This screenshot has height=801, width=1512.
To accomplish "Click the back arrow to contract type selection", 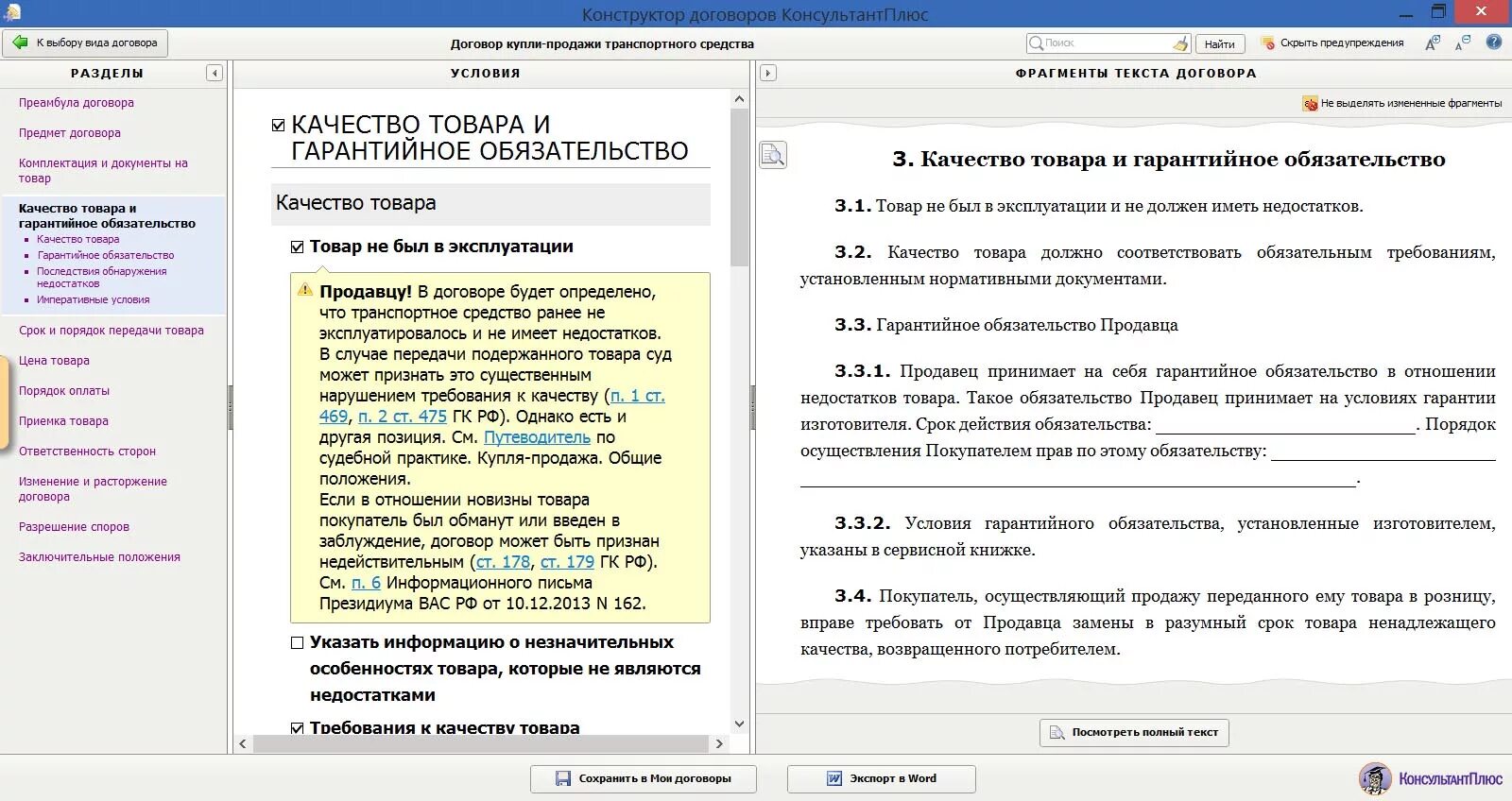I will [85, 43].
